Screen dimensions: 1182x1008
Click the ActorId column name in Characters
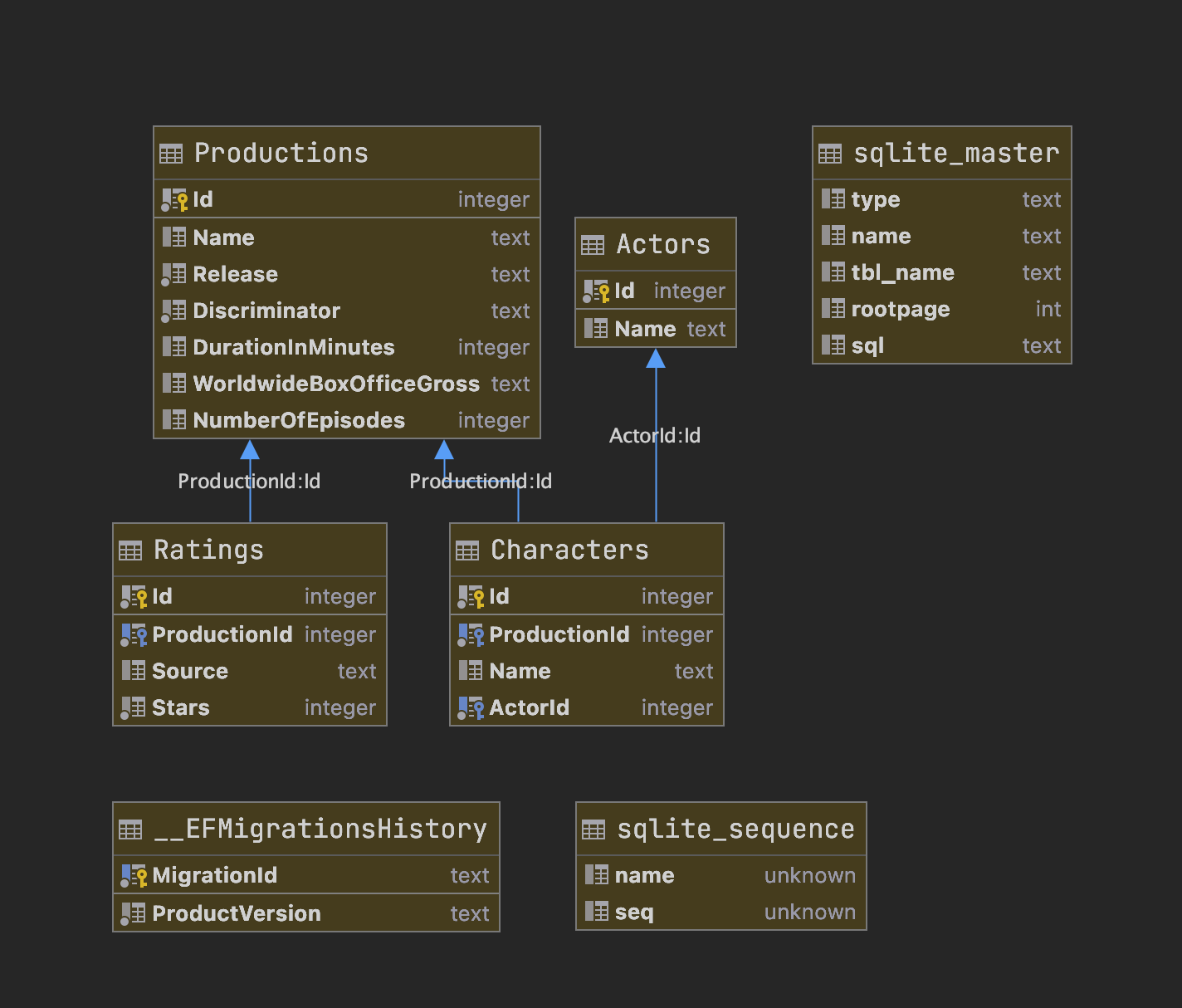point(530,707)
